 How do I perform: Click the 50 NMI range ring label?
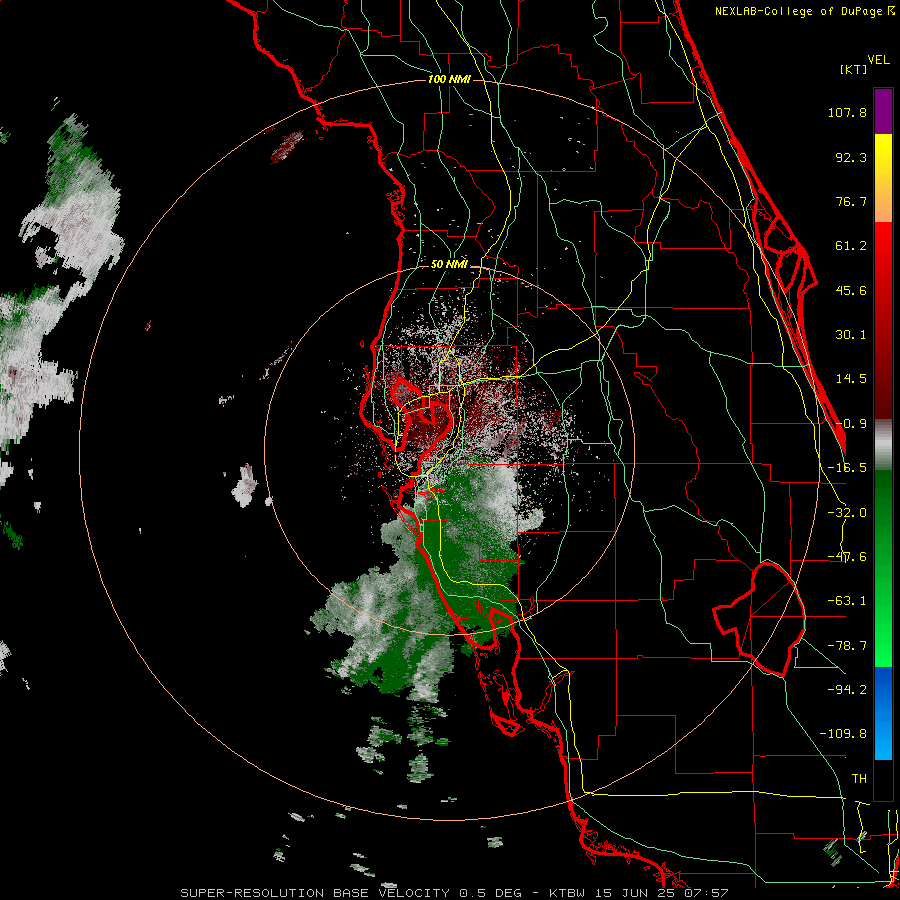pos(449,264)
